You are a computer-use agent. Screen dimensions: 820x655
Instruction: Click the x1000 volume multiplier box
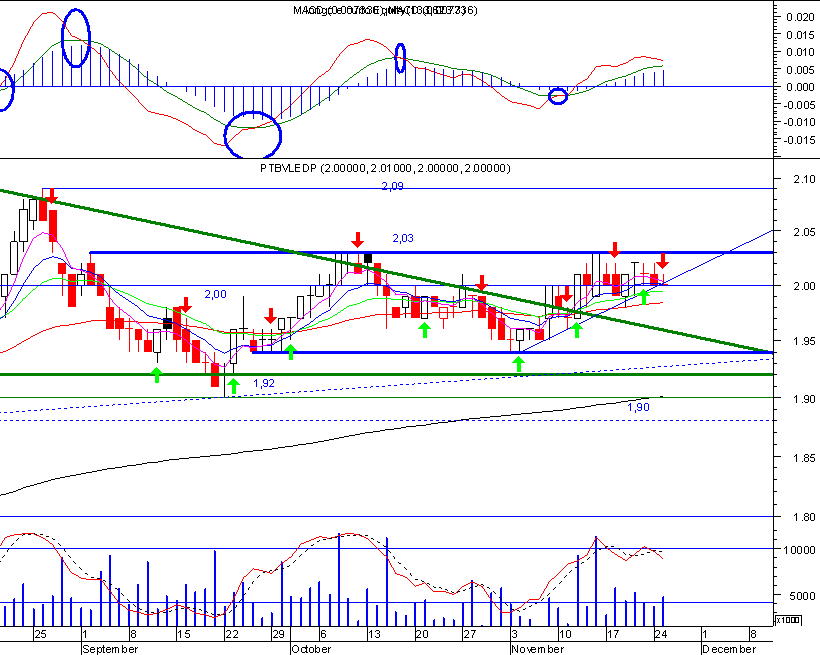[788, 620]
